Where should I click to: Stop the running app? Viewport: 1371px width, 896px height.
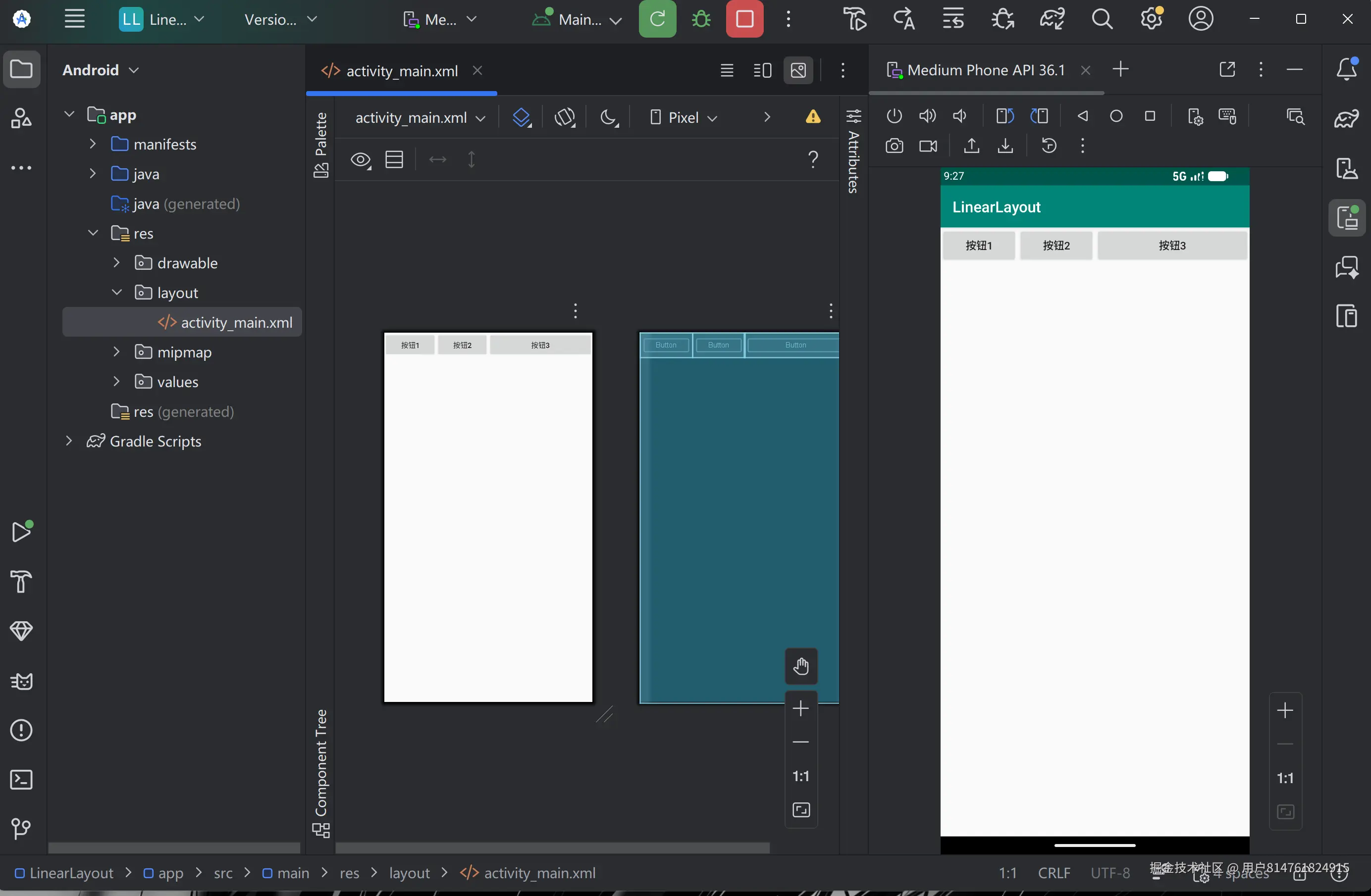coord(744,19)
